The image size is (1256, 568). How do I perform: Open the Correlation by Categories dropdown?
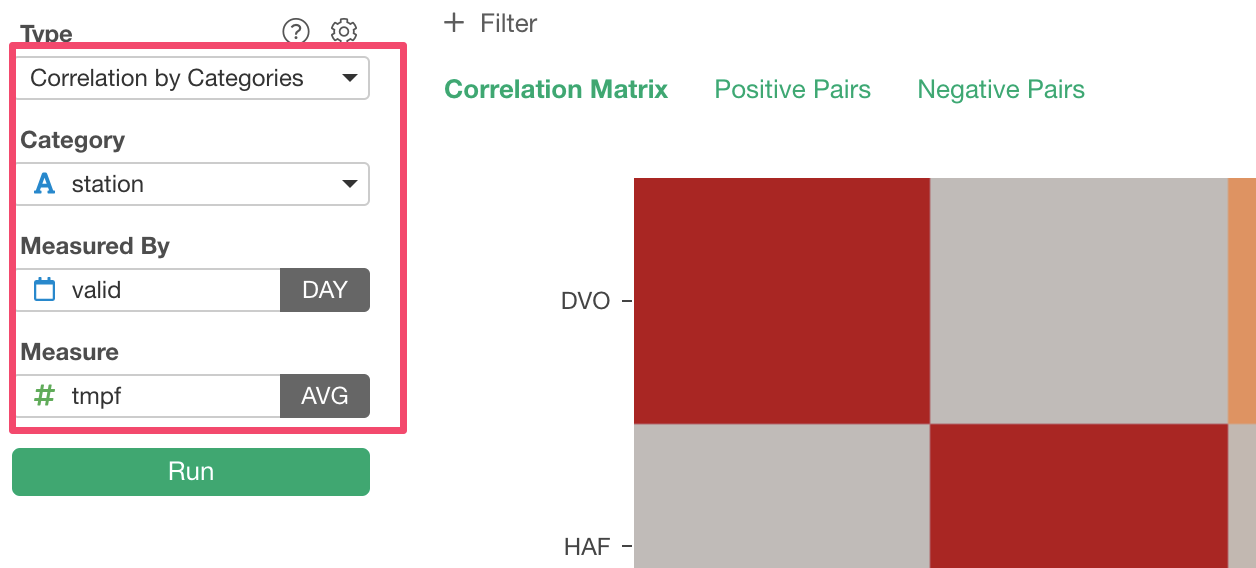pyautogui.click(x=193, y=78)
